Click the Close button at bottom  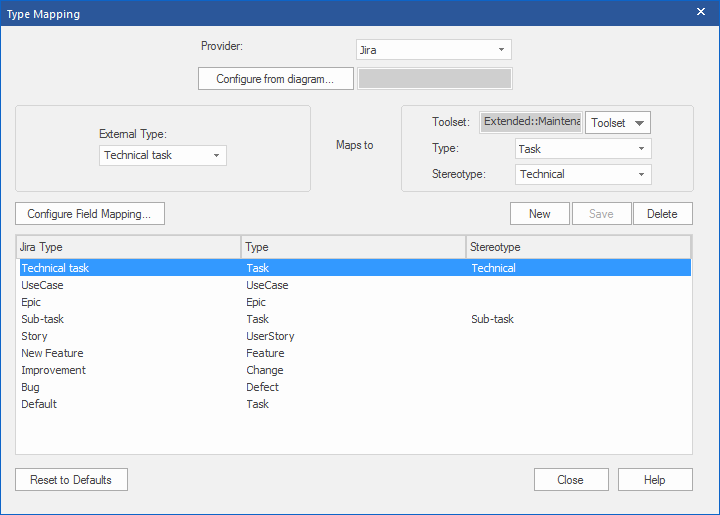[570, 480]
